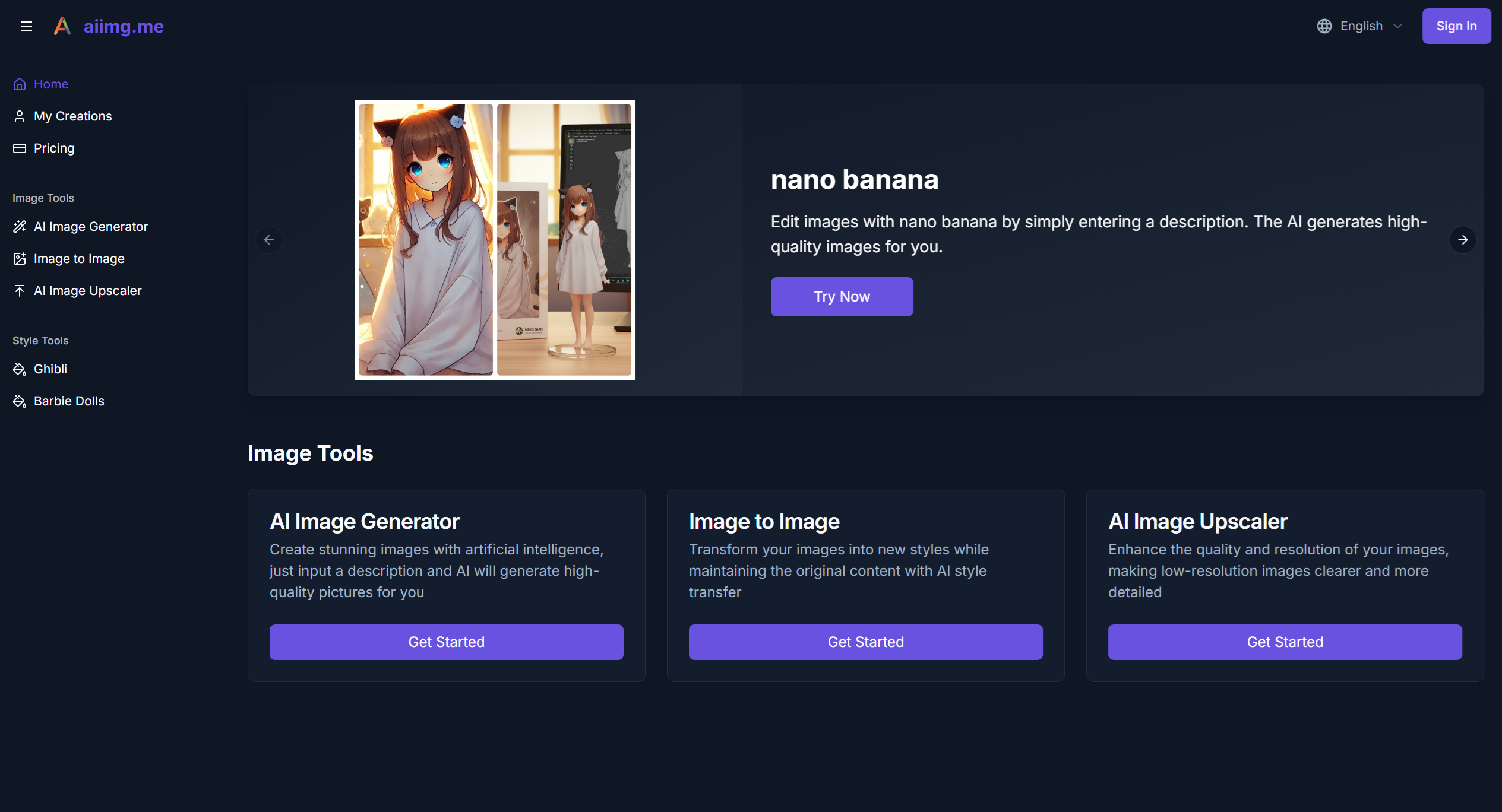Image resolution: width=1502 pixels, height=812 pixels.
Task: Get Started with Image to Image
Action: click(x=865, y=642)
